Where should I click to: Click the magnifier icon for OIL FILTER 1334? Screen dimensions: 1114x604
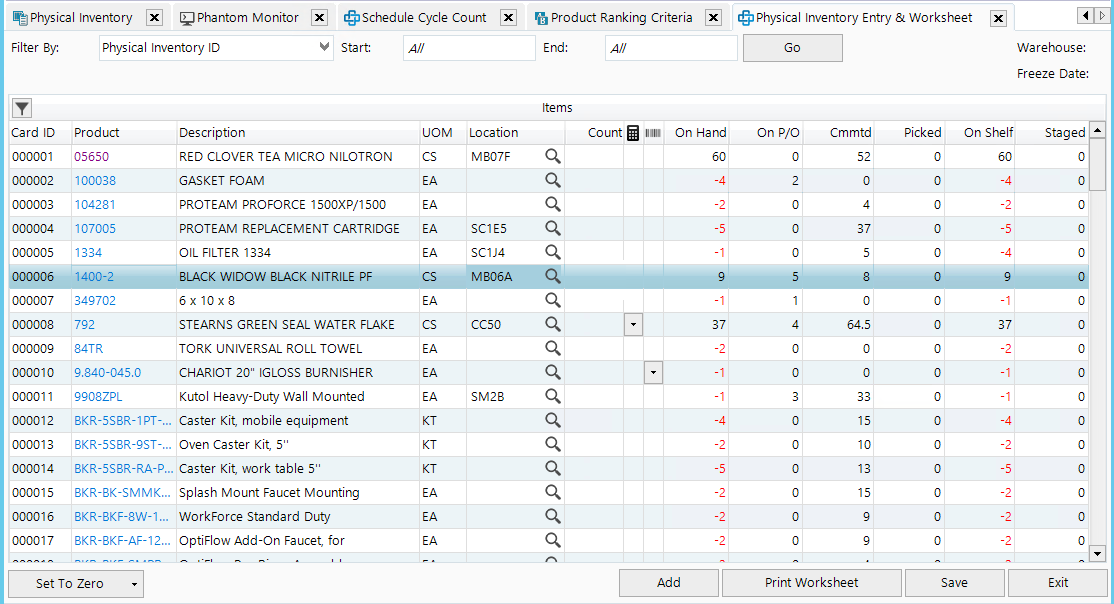click(x=552, y=252)
